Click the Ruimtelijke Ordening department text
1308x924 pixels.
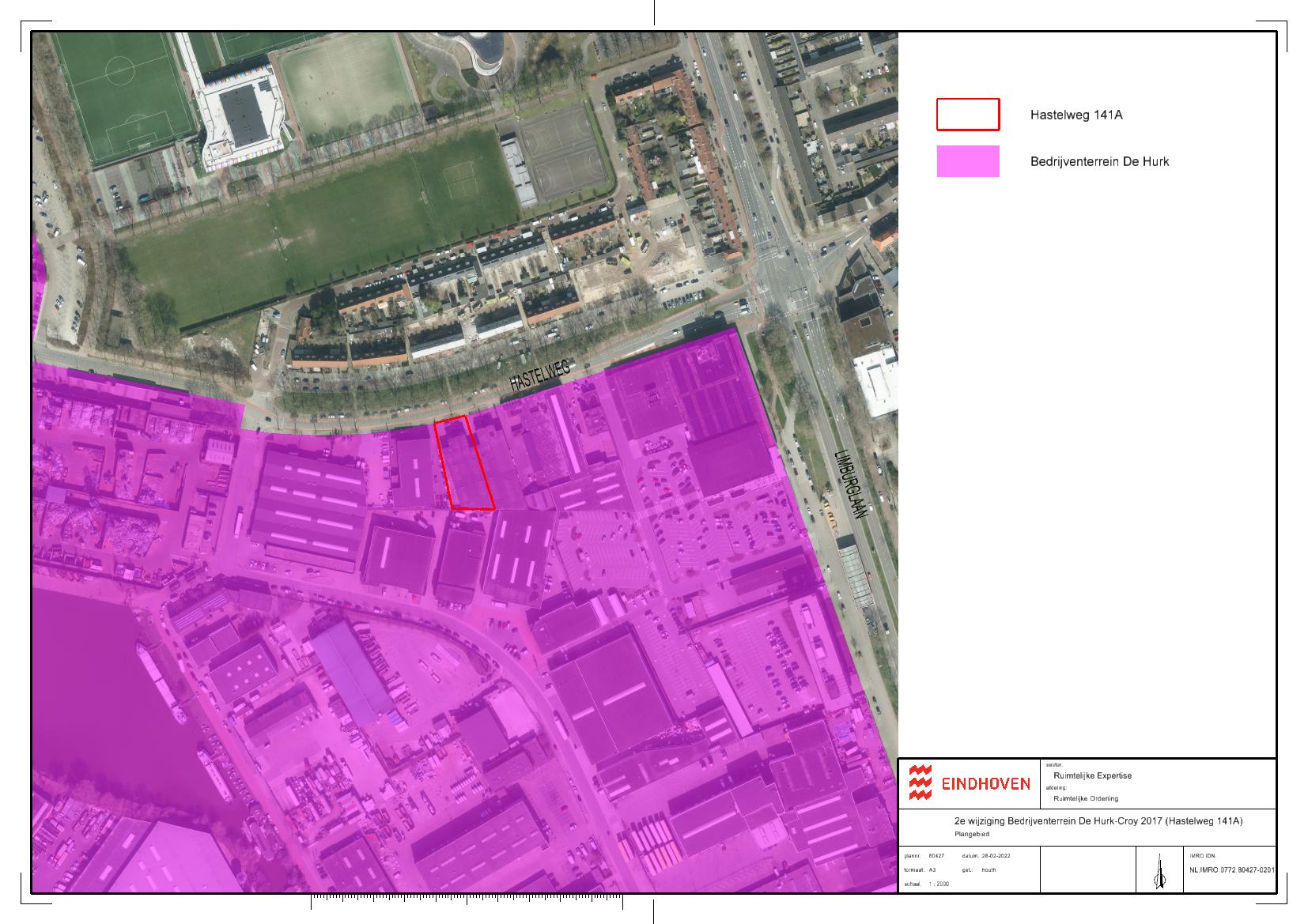tap(1086, 798)
